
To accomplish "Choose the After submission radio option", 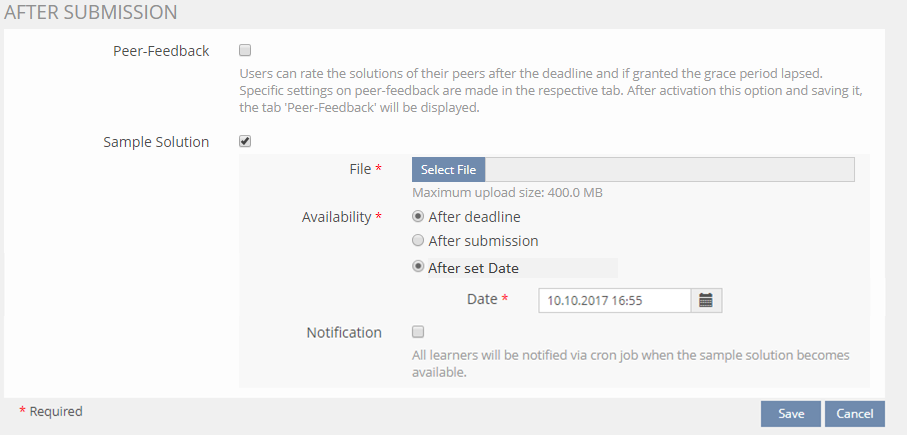I will point(419,240).
